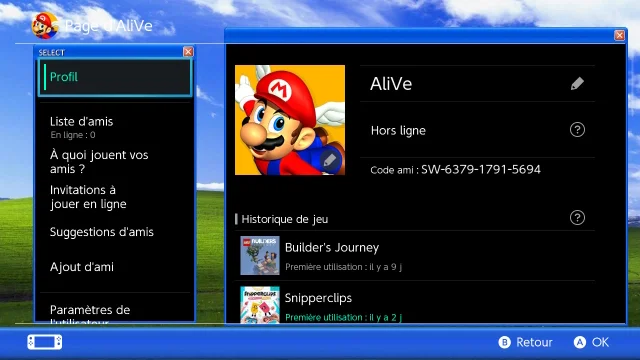This screenshot has width=640, height=360.
Task: Edit the Mario avatar via its pencil icon
Action: coord(330,160)
